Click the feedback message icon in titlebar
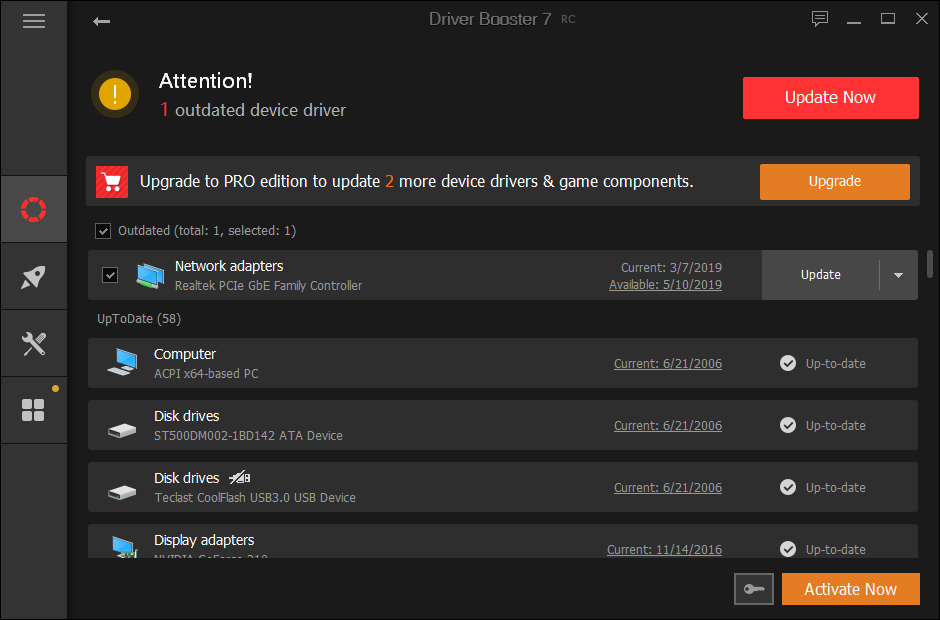940x620 pixels. pyautogui.click(x=820, y=18)
